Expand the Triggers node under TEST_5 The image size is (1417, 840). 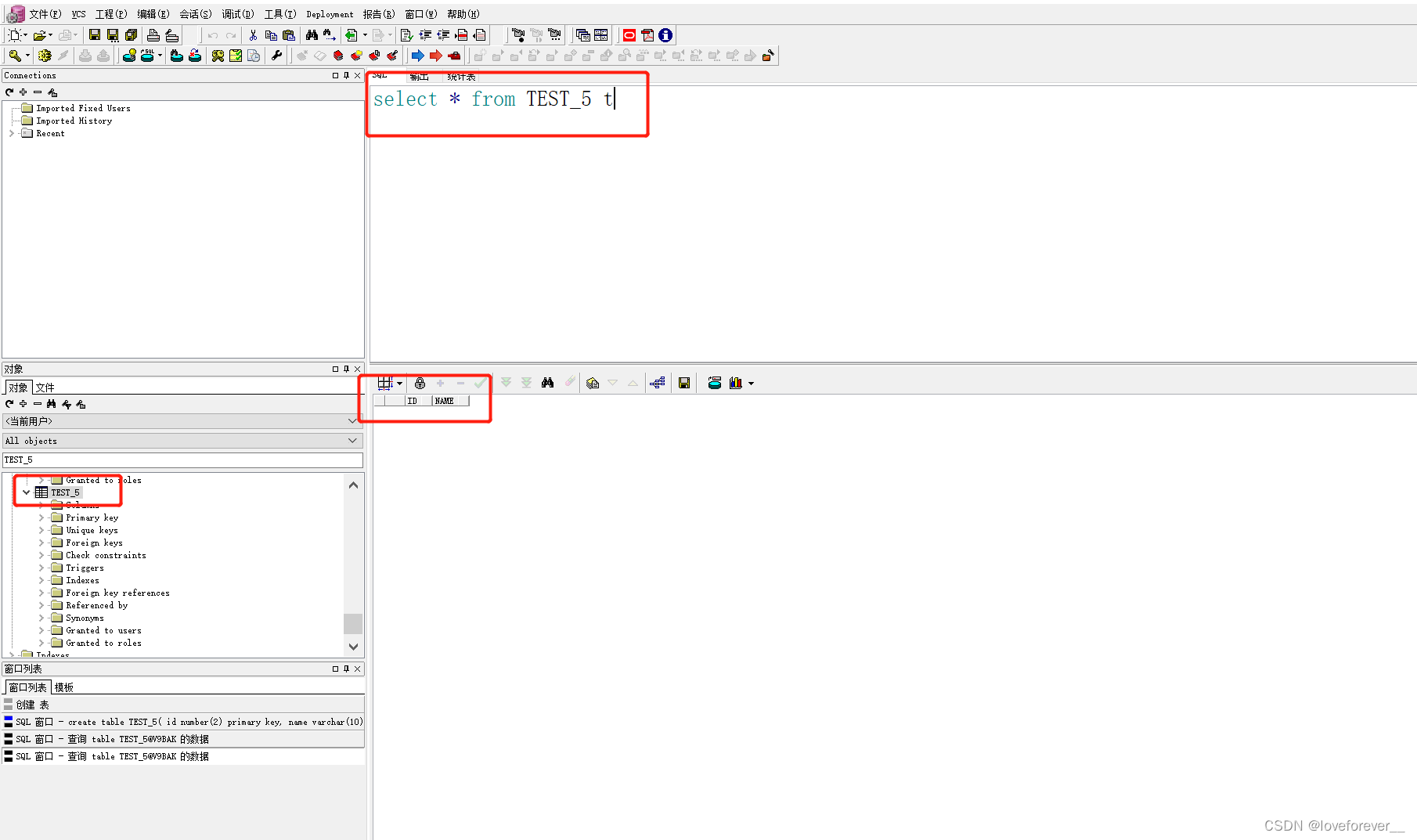pyautogui.click(x=42, y=567)
